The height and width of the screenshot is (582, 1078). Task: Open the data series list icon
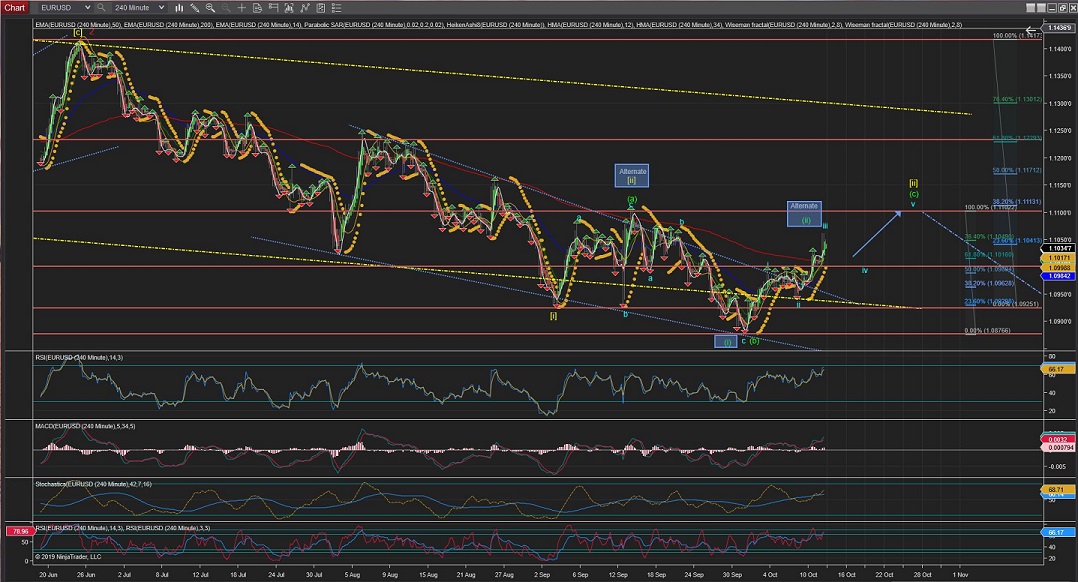336,8
